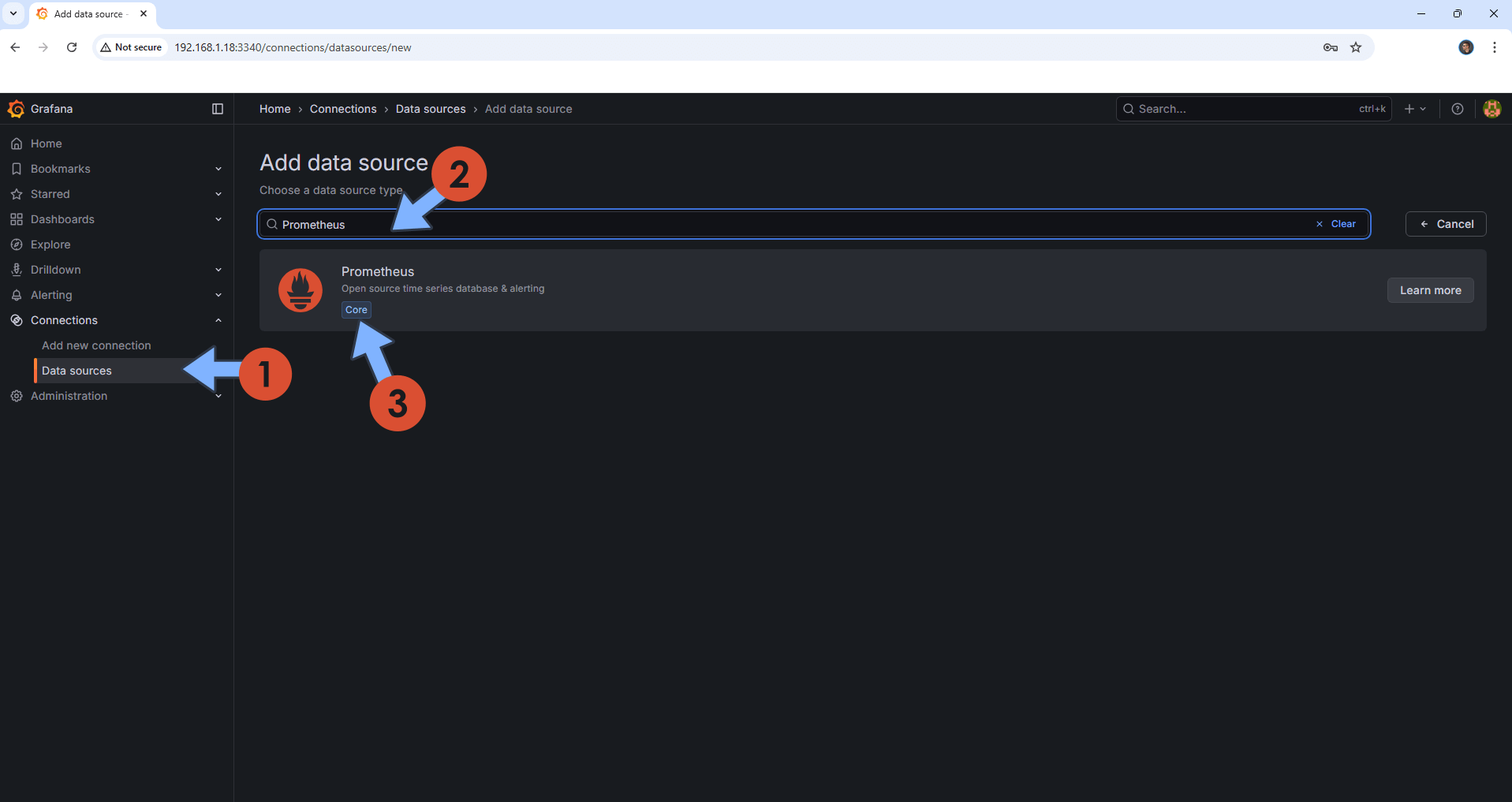Clear the Prometheus search text
1512x802 pixels.
(x=1335, y=224)
